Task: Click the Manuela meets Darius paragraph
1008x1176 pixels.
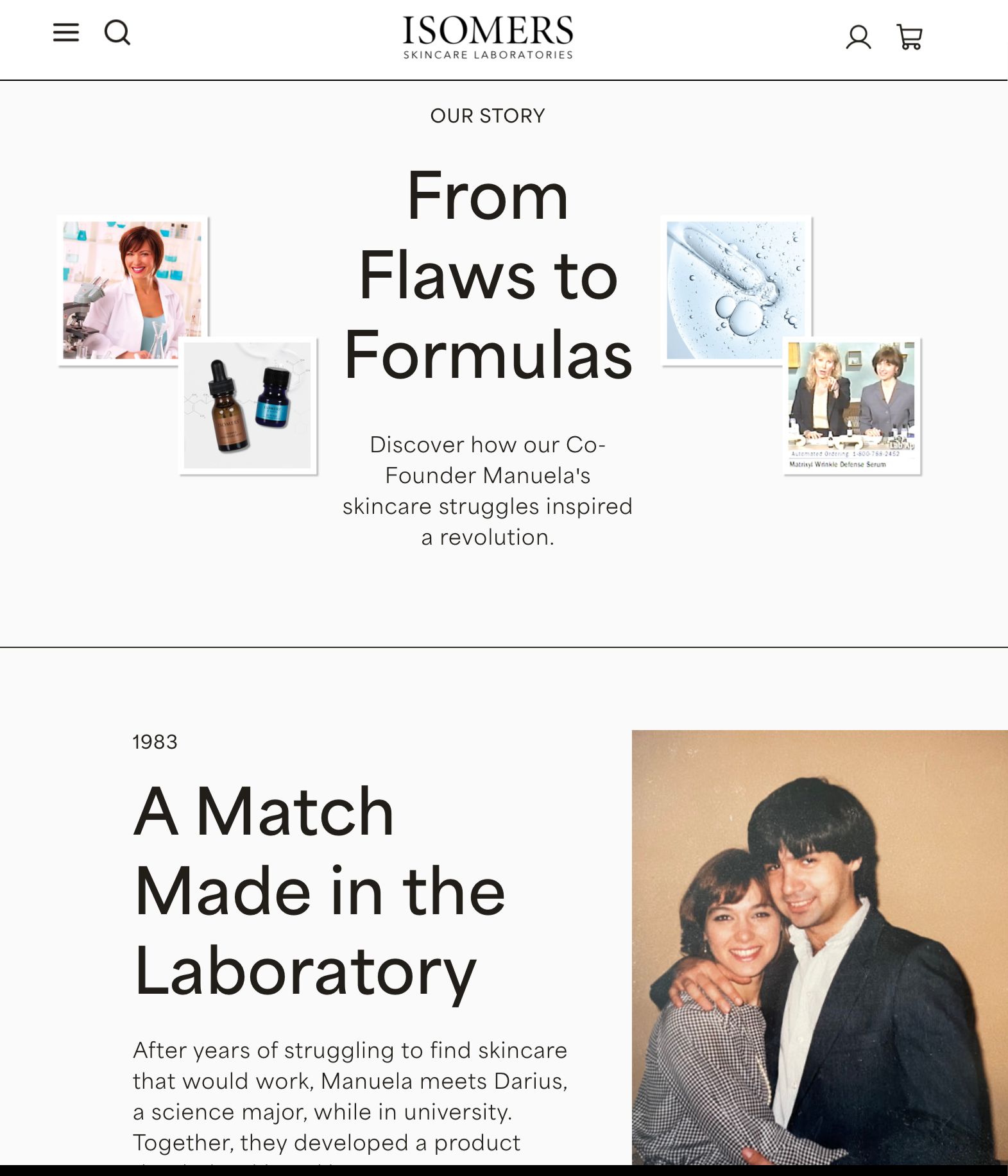Action: pos(350,1096)
